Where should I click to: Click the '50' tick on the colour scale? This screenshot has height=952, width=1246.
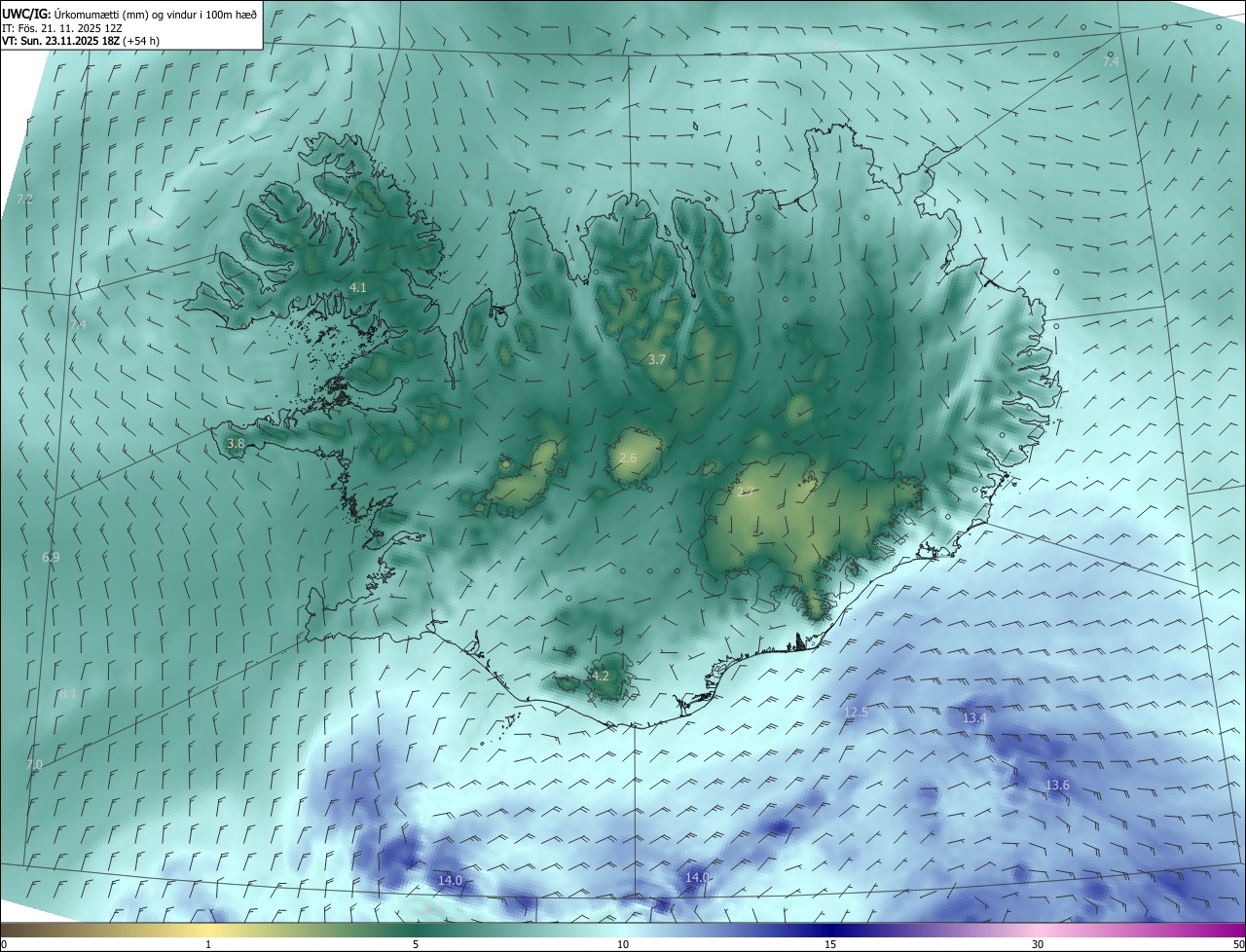pos(1238,944)
